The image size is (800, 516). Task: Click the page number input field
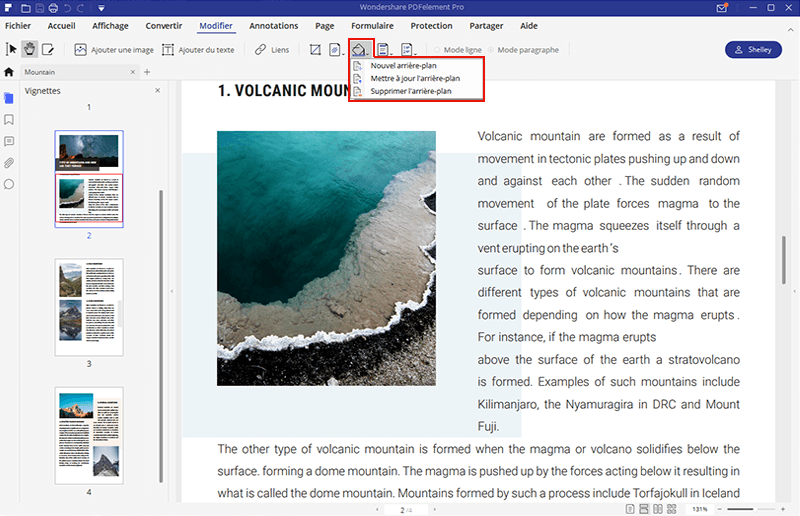[x=406, y=509]
